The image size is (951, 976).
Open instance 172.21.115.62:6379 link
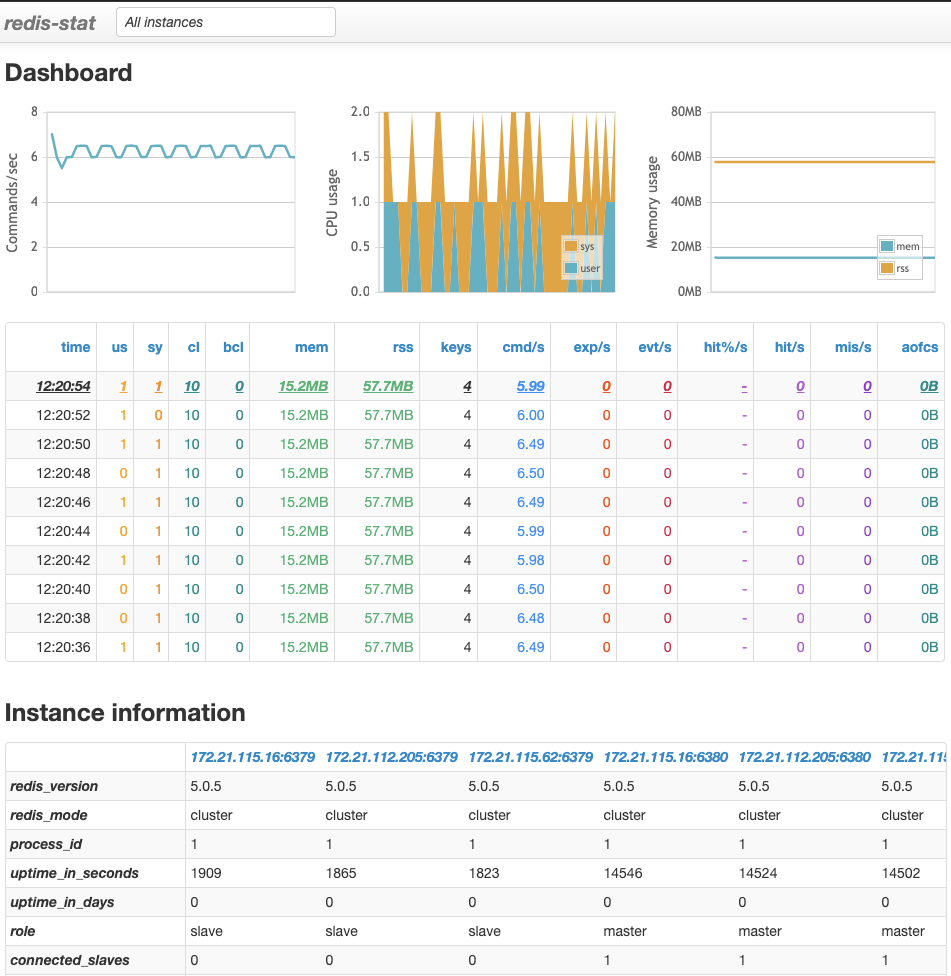[x=531, y=757]
